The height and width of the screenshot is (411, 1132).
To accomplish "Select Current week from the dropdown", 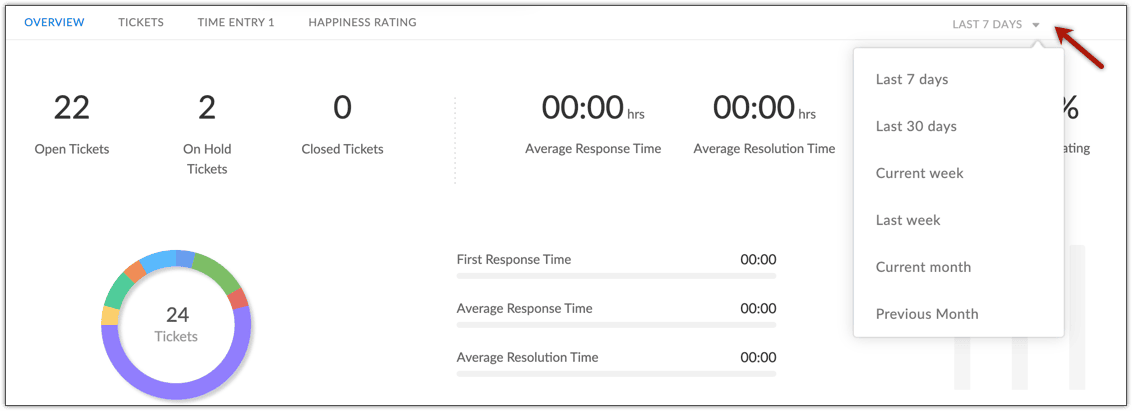I will click(x=919, y=173).
